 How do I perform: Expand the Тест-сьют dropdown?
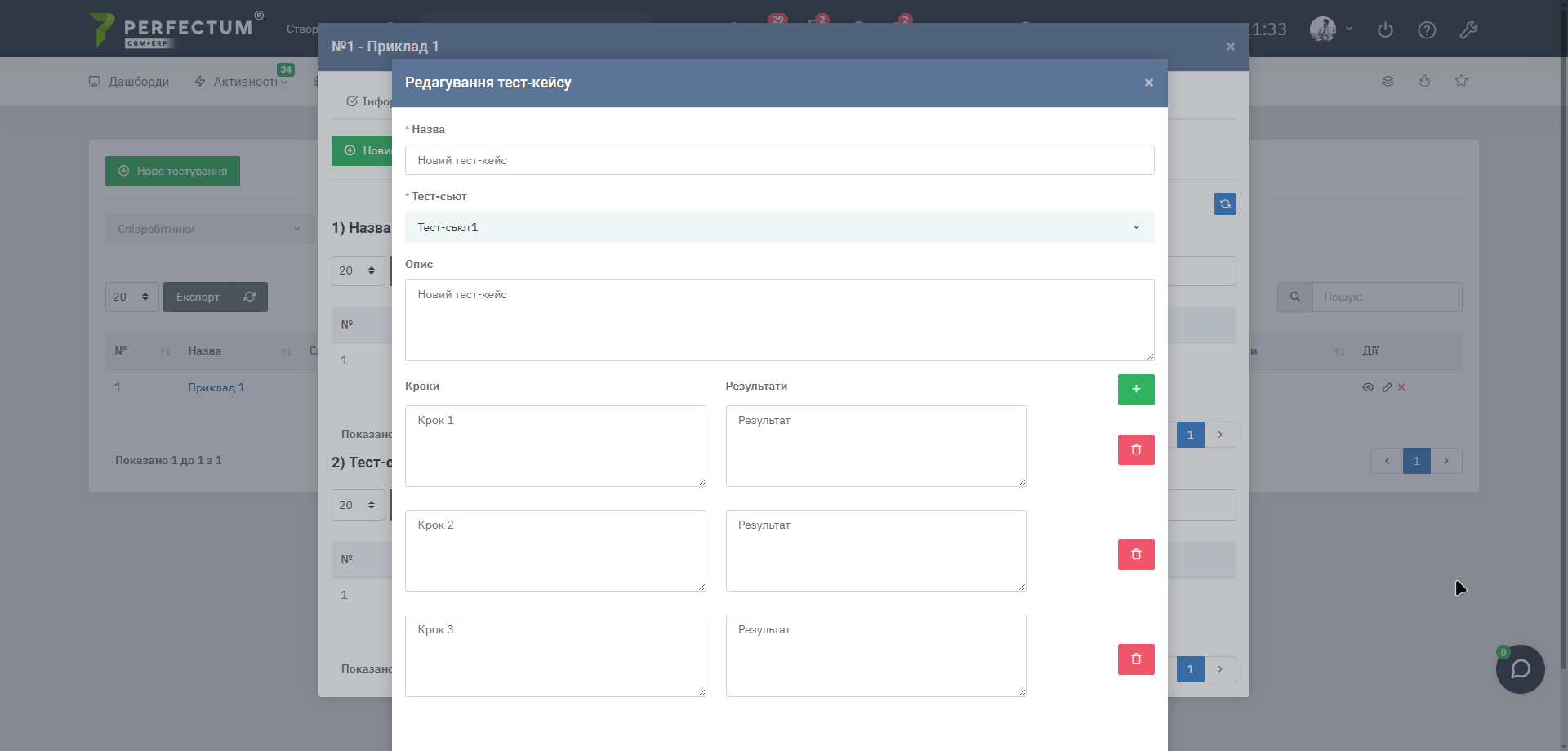(x=779, y=227)
